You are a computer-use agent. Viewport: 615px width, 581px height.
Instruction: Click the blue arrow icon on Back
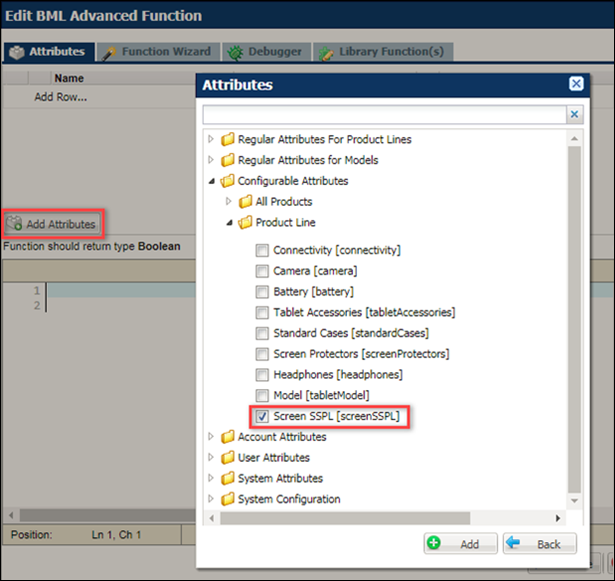[x=513, y=543]
